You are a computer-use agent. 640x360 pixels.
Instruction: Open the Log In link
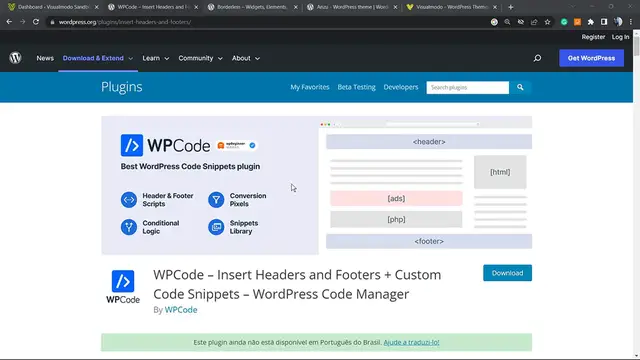620,37
